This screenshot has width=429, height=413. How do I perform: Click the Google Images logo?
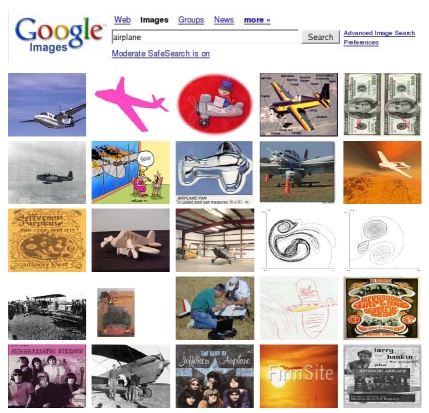(x=59, y=36)
